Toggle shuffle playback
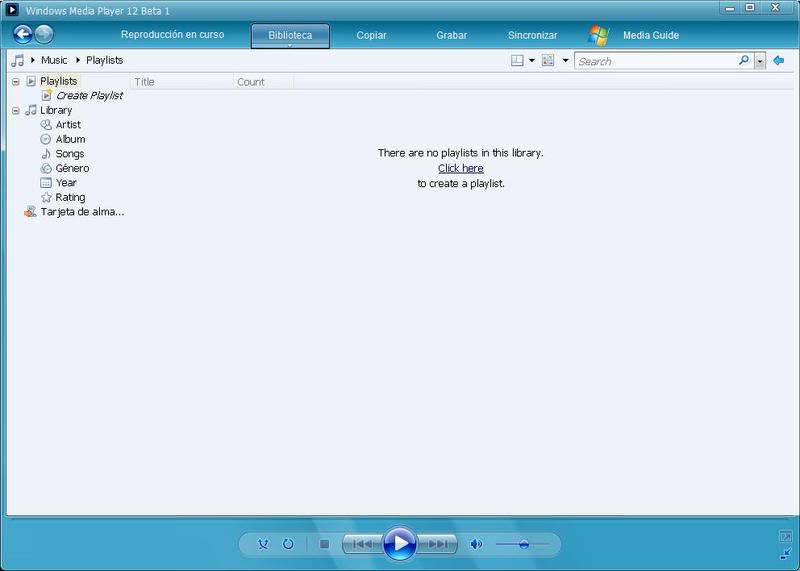The width and height of the screenshot is (800, 571). click(x=263, y=544)
